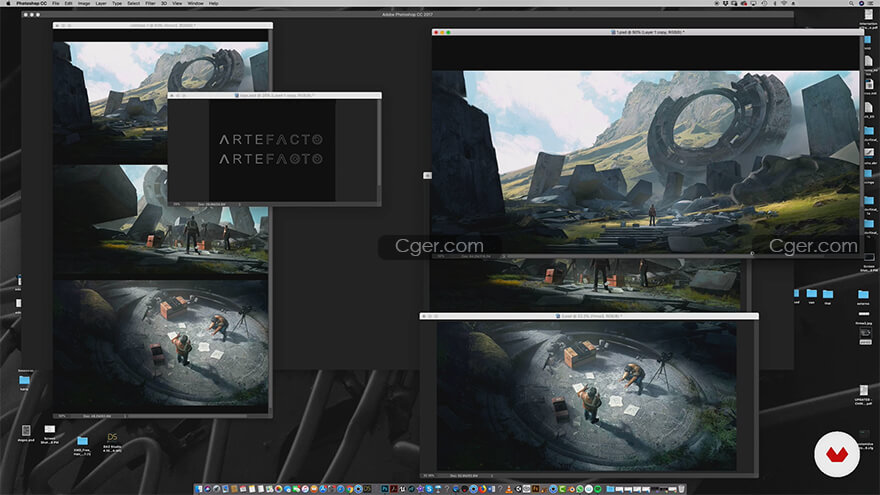Click the title bar of the left three-panel document

point(163,25)
